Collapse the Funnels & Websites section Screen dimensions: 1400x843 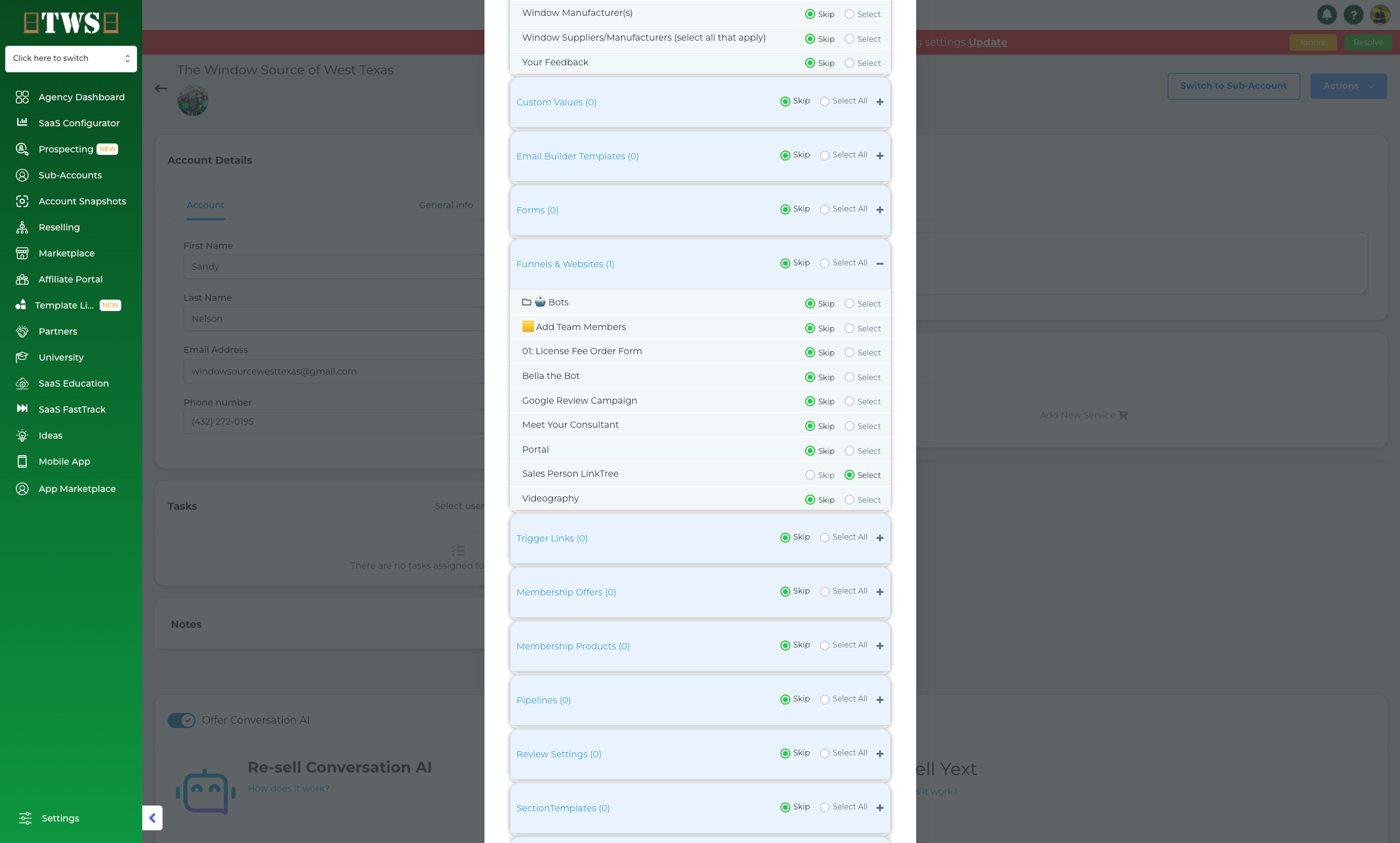pyautogui.click(x=880, y=263)
